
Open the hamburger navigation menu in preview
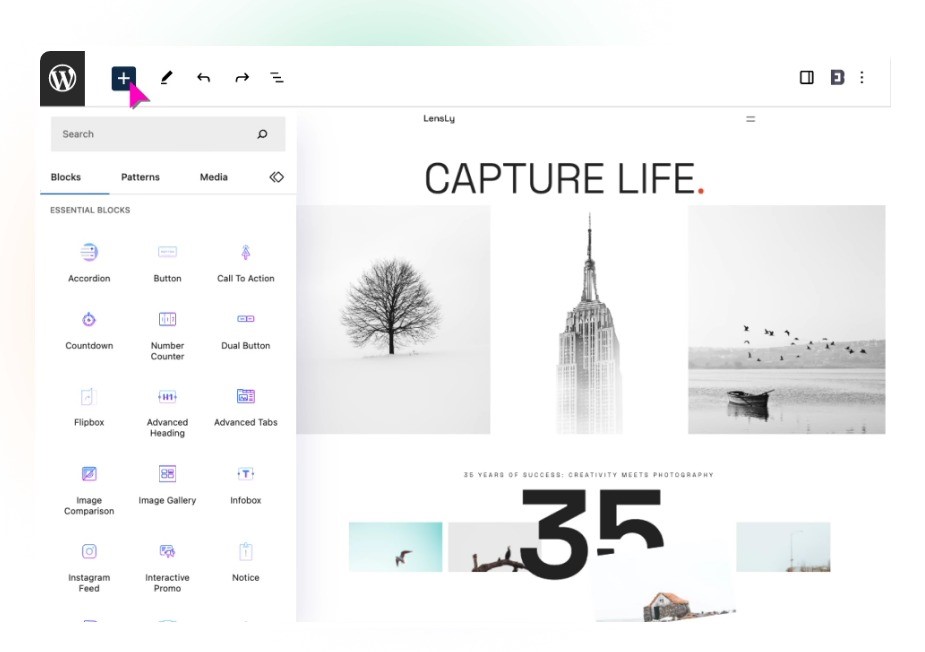(x=750, y=119)
